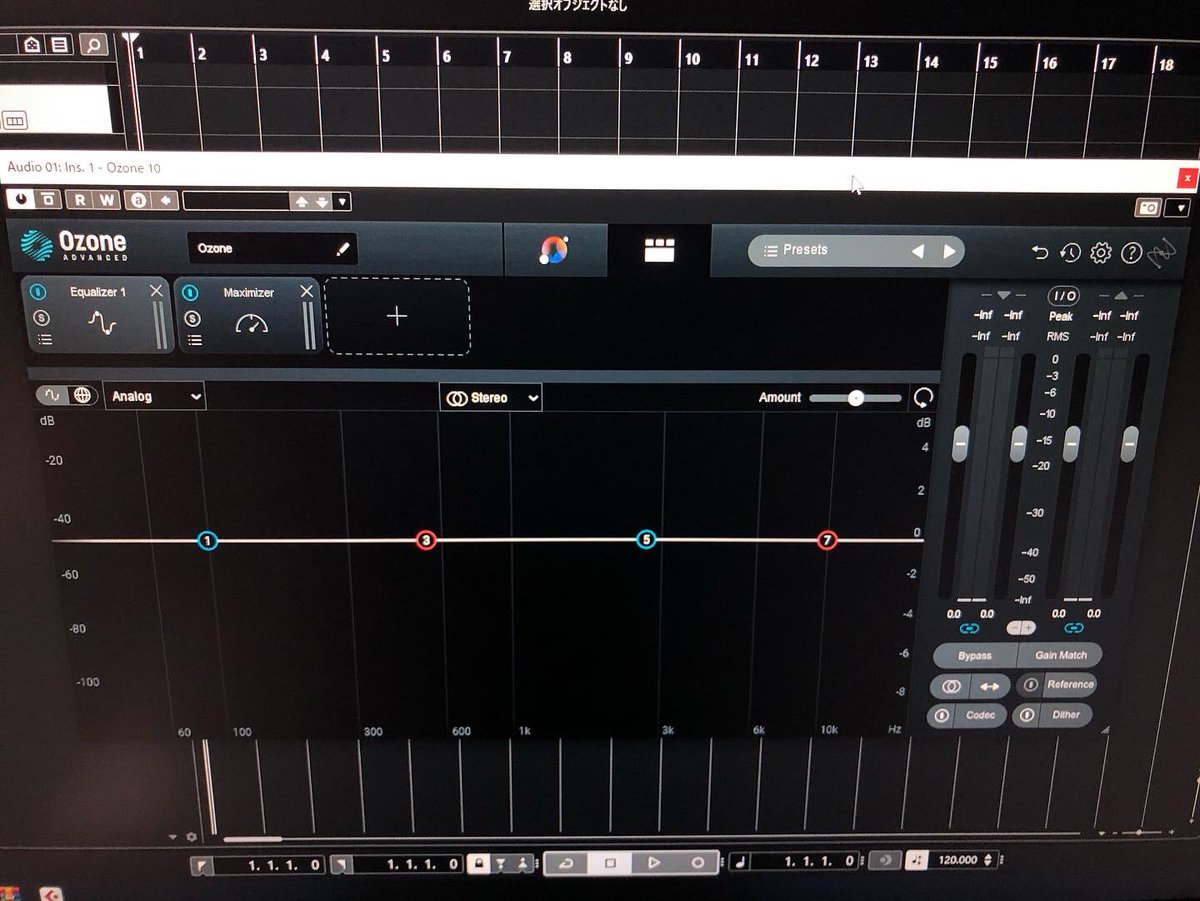
Task: Click the Bypass button
Action: [x=975, y=656]
